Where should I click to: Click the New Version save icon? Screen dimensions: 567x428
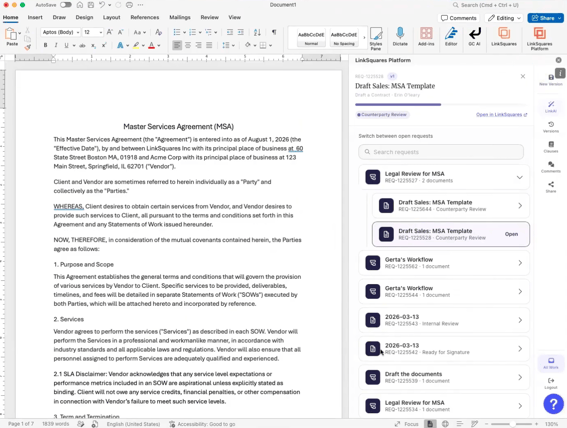coord(551,80)
